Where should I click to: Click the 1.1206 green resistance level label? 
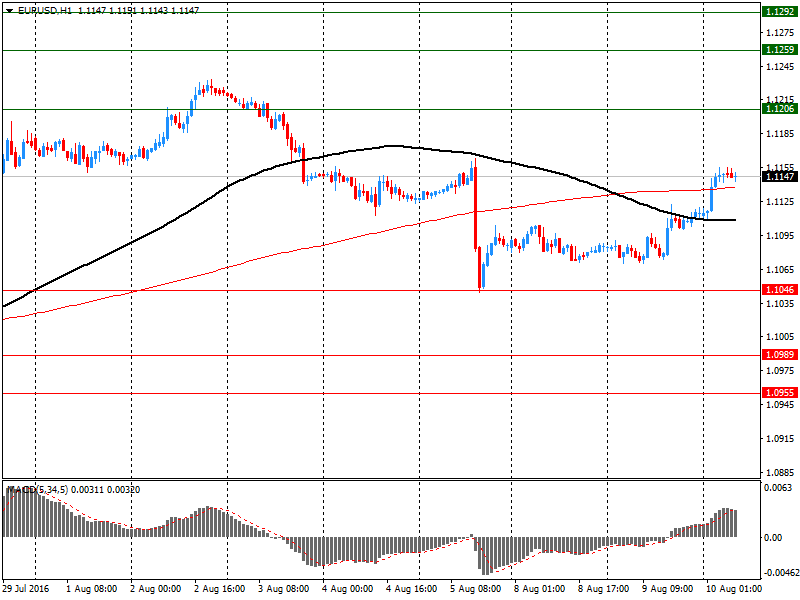tap(780, 108)
